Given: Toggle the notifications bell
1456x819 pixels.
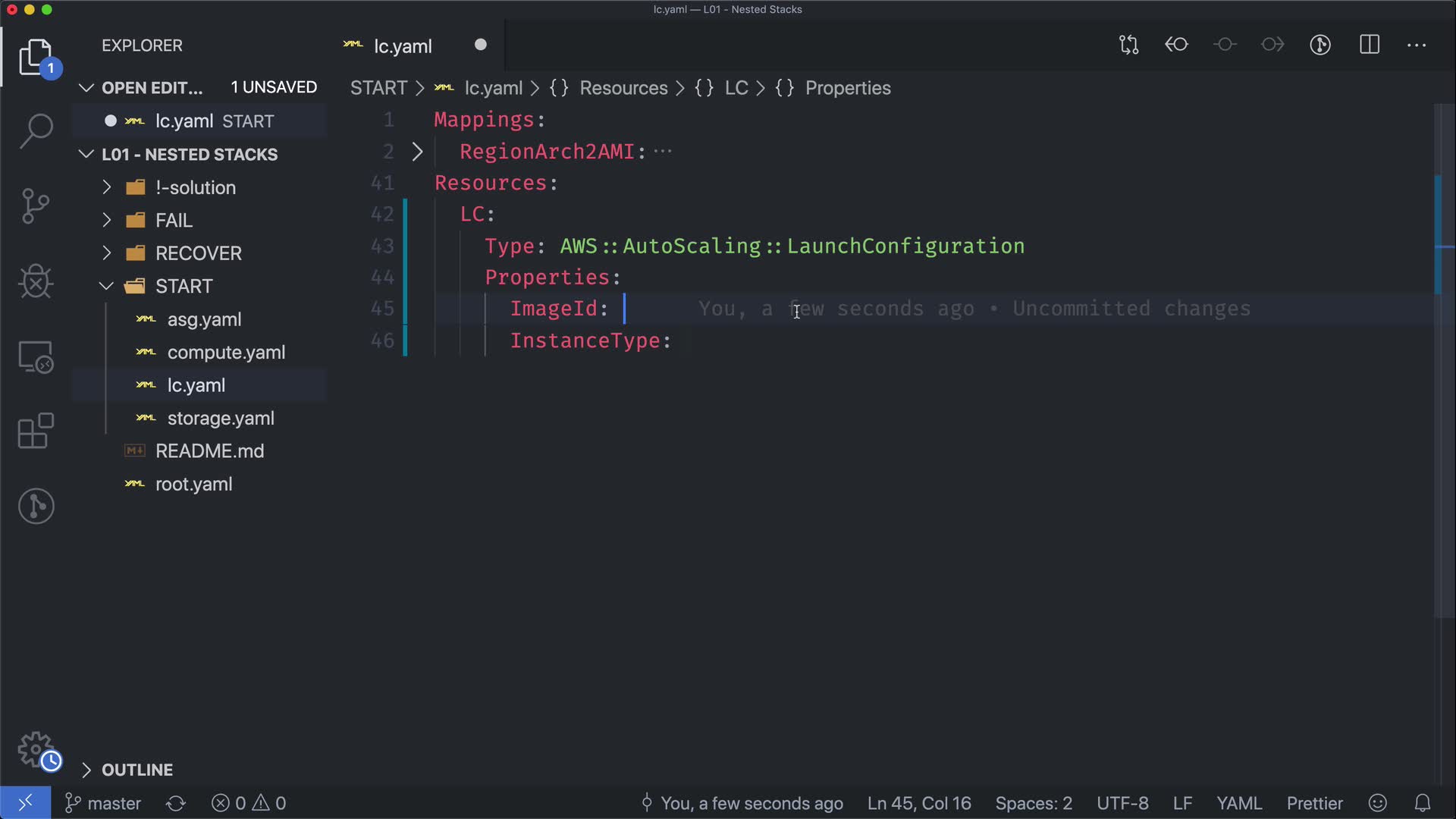Looking at the screenshot, I should (1423, 803).
